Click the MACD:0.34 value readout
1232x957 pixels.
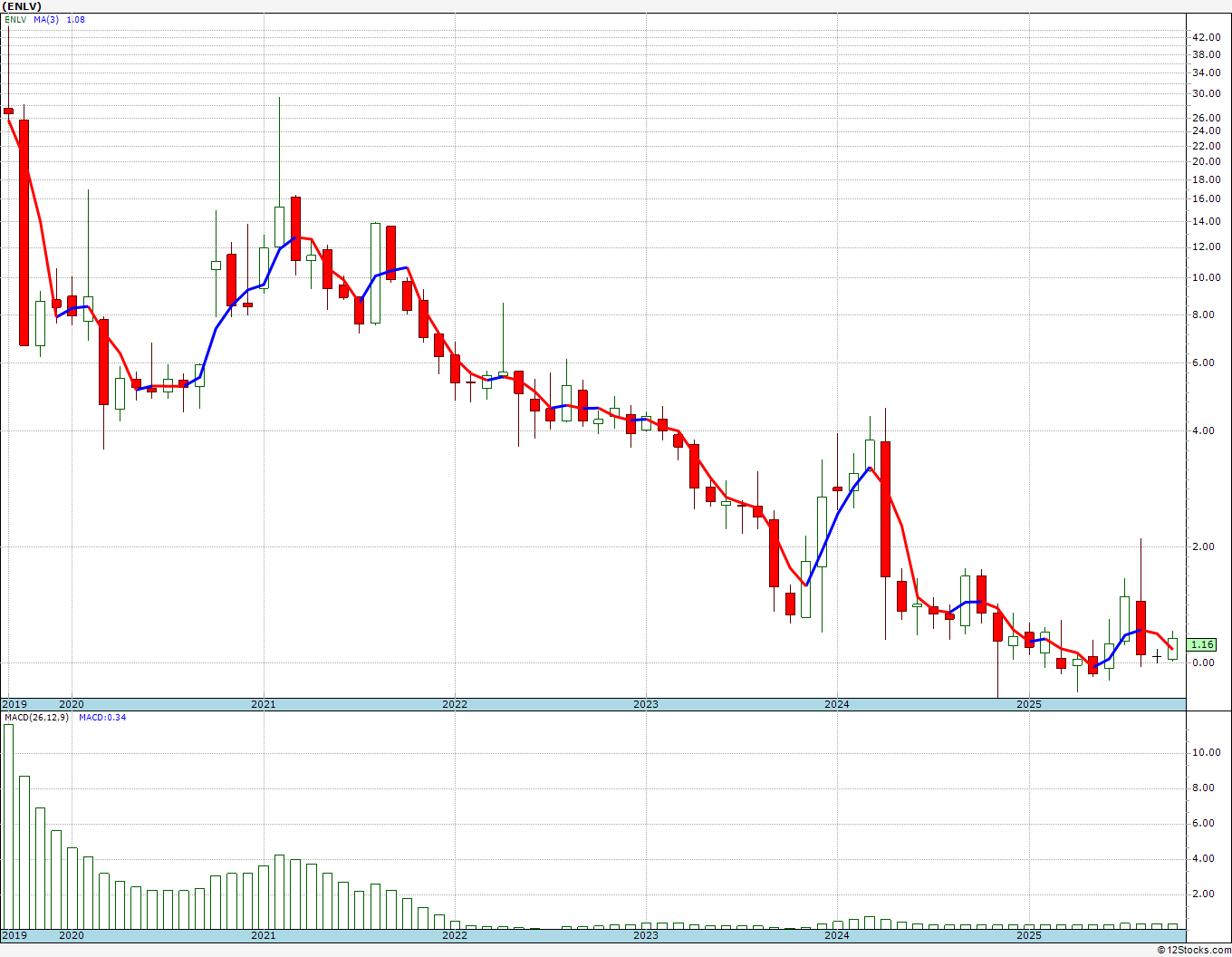tap(102, 718)
